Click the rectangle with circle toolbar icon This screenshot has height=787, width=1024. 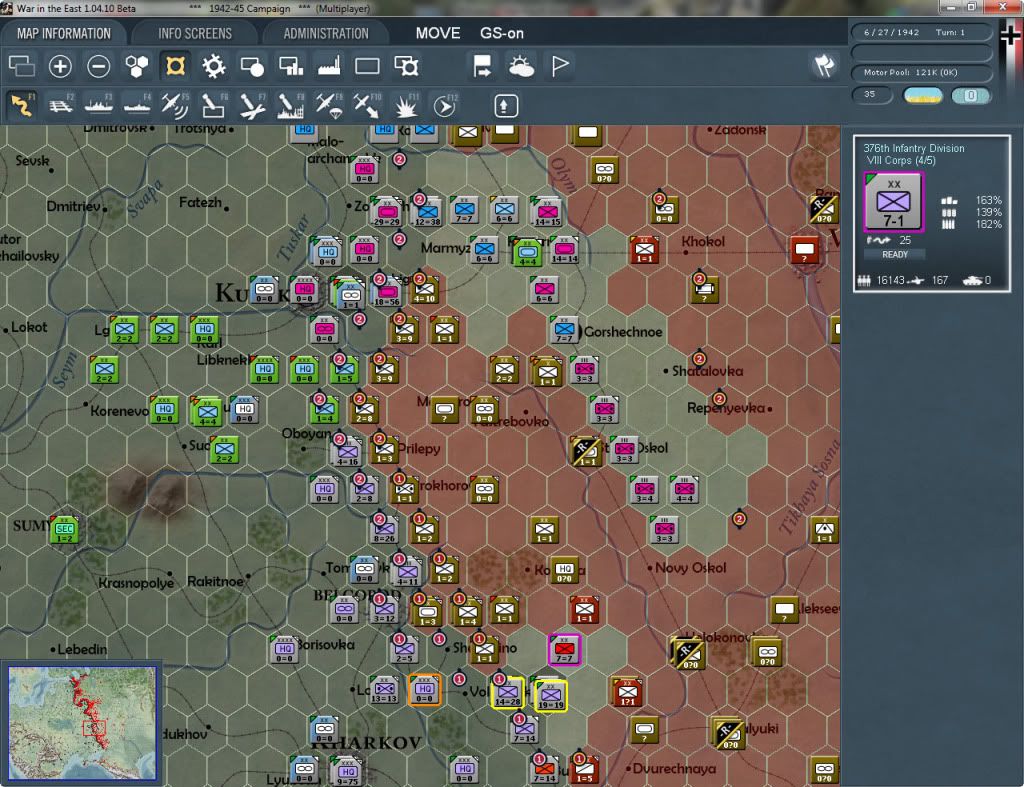(252, 66)
